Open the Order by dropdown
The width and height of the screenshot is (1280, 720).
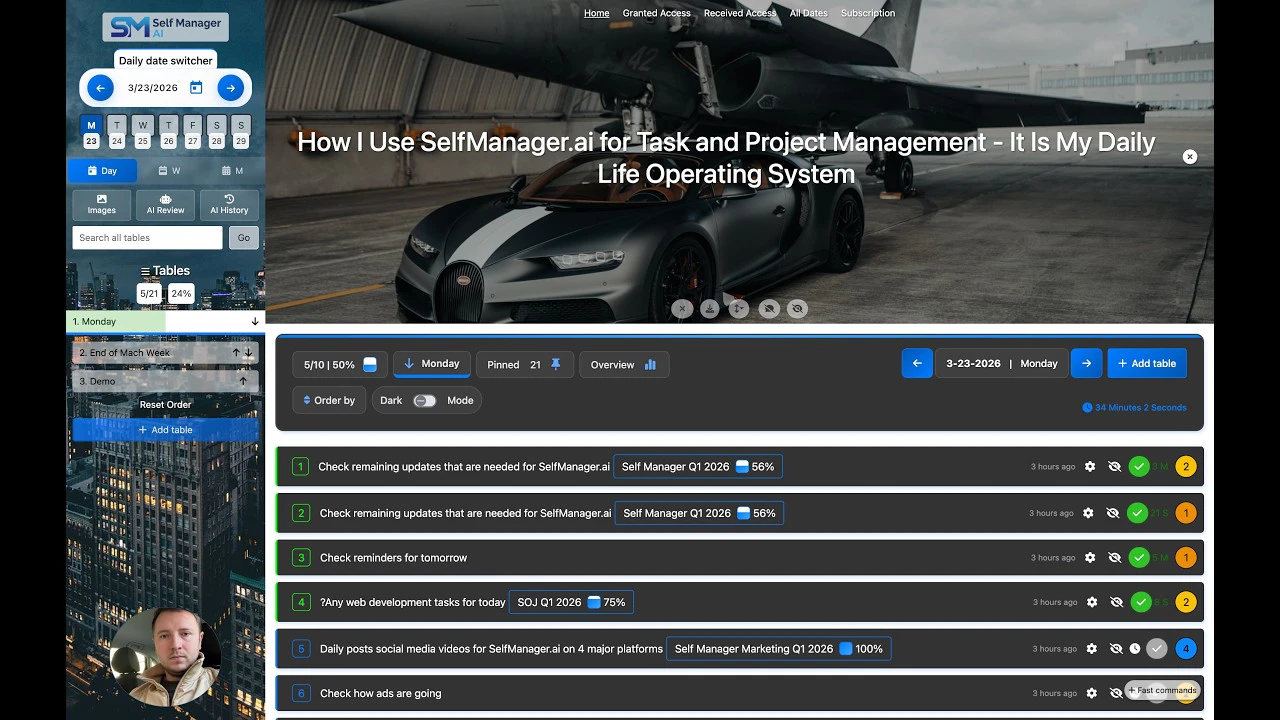(329, 400)
